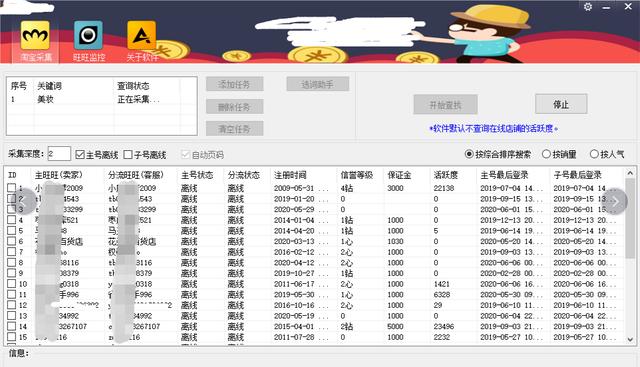Viewport: 640px width, 367px height.
Task: Click the table scrollbar up arrow
Action: point(630,173)
